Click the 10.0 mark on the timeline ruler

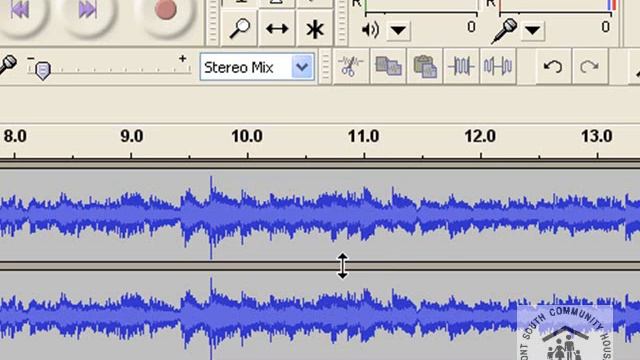(247, 136)
